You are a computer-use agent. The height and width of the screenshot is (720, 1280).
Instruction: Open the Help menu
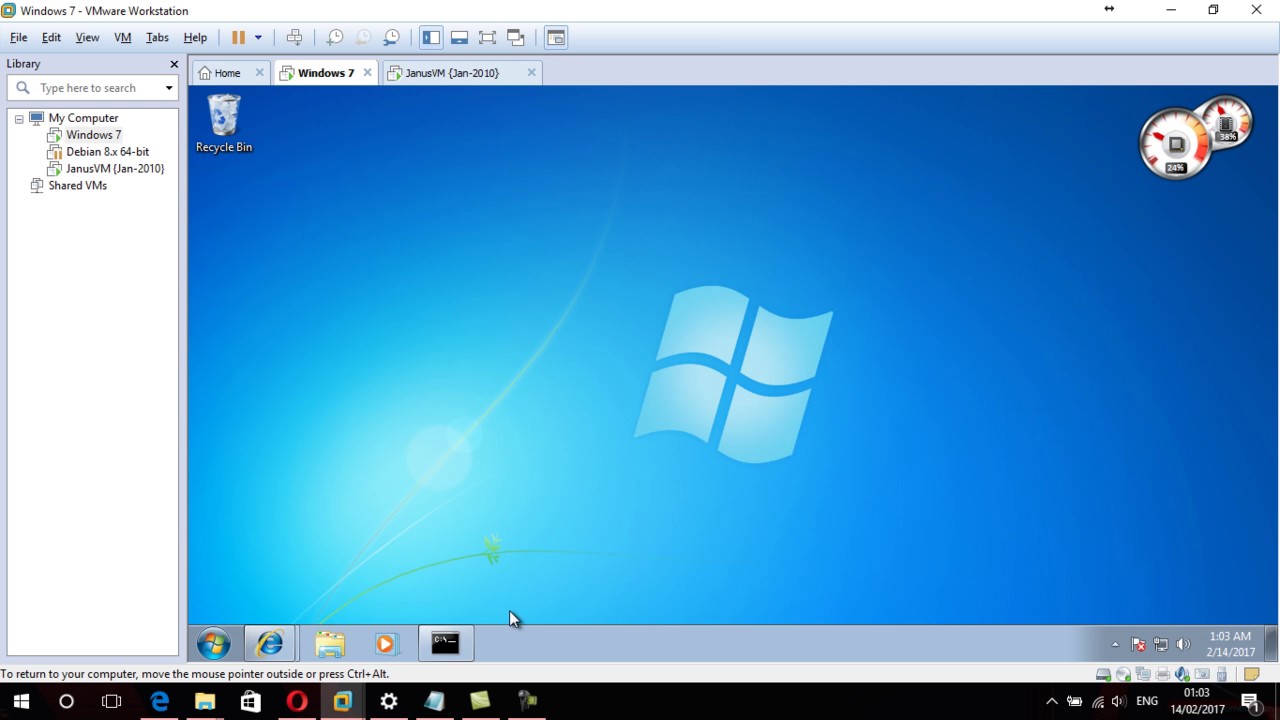(x=195, y=37)
